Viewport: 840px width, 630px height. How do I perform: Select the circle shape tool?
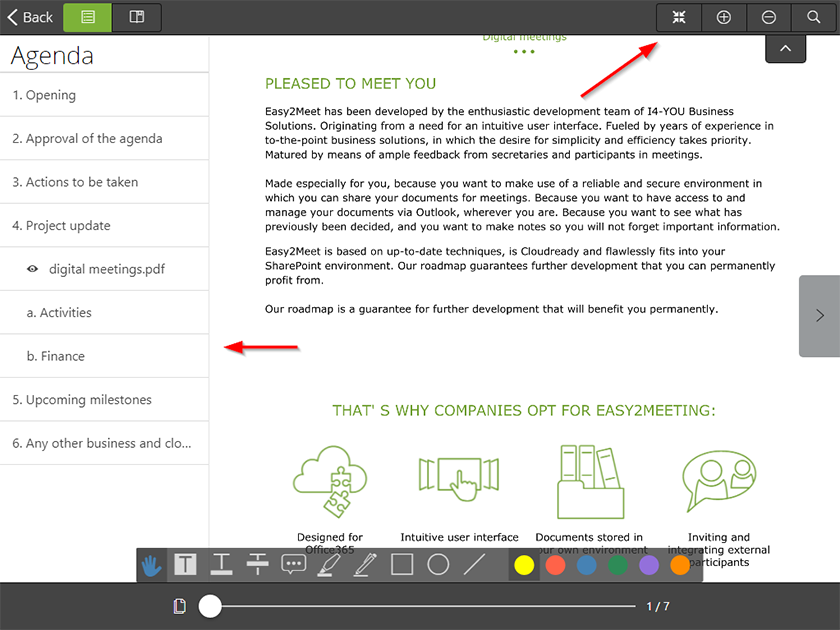pyautogui.click(x=438, y=565)
